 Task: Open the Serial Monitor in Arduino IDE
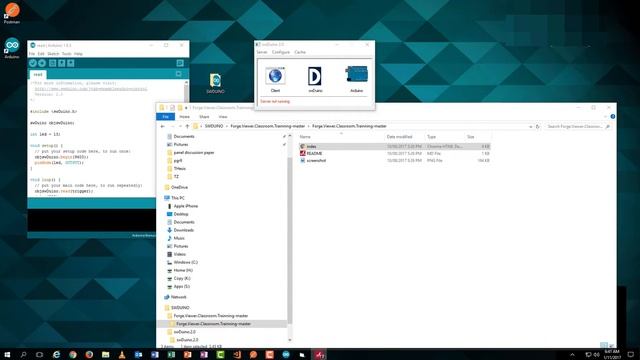pos(180,63)
